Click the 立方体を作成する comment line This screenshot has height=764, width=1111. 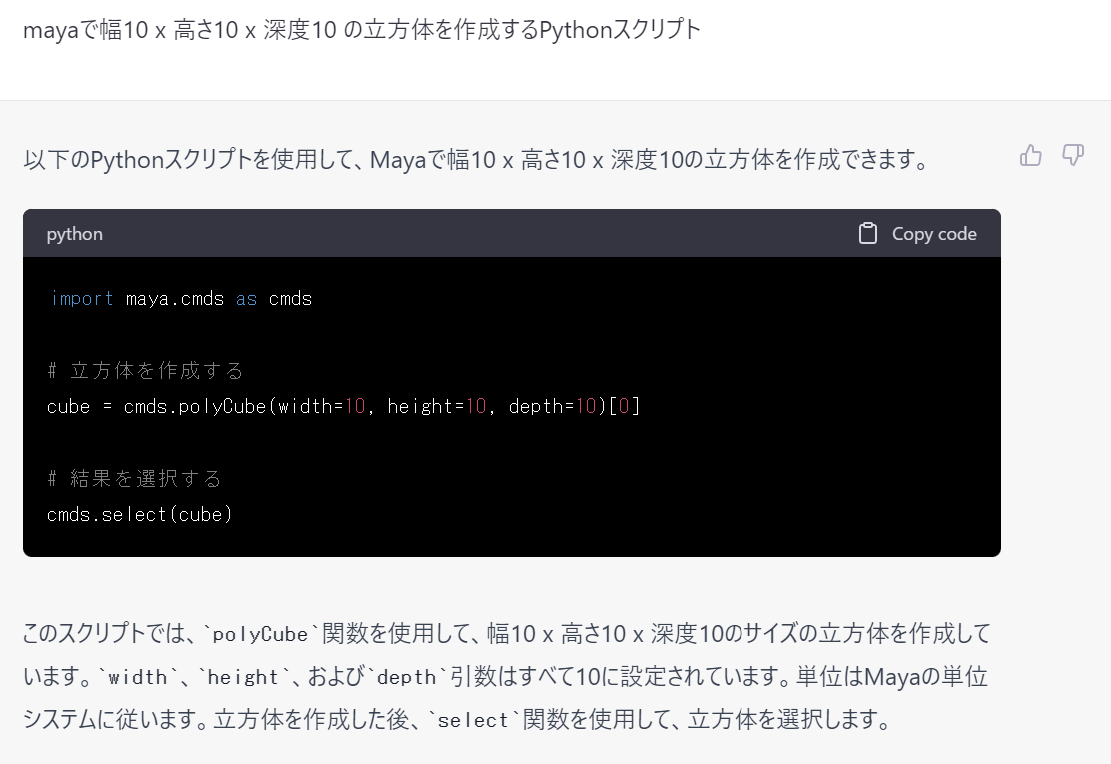[145, 371]
